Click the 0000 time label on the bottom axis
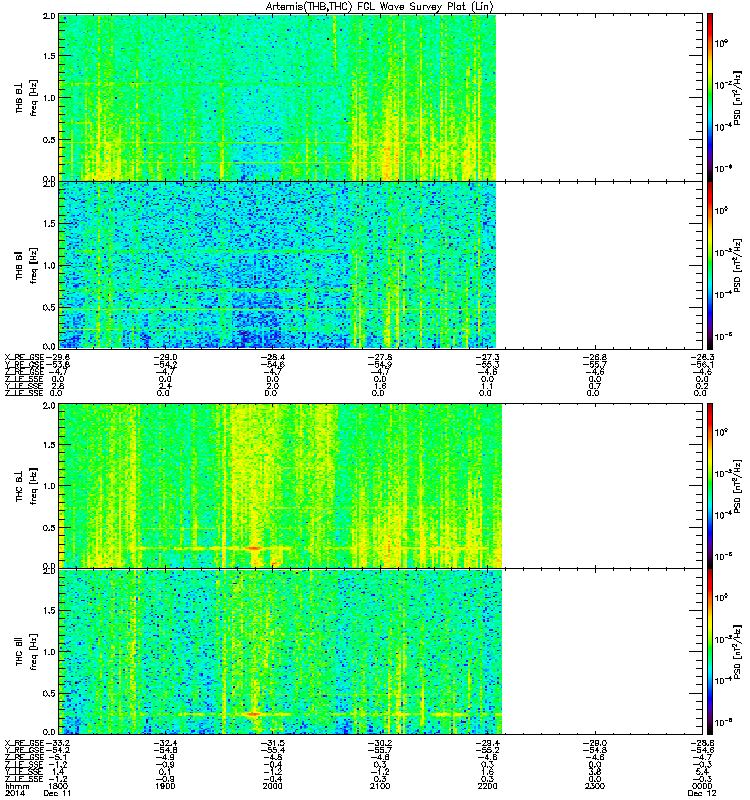Viewport: 750px width, 800px height. click(x=702, y=786)
